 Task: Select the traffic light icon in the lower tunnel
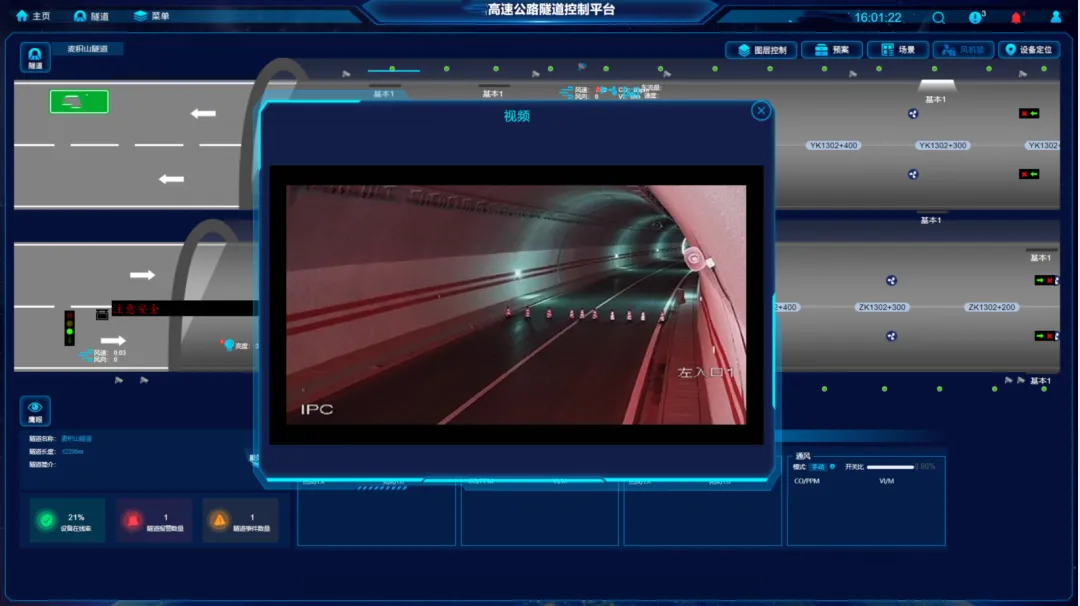click(x=70, y=328)
